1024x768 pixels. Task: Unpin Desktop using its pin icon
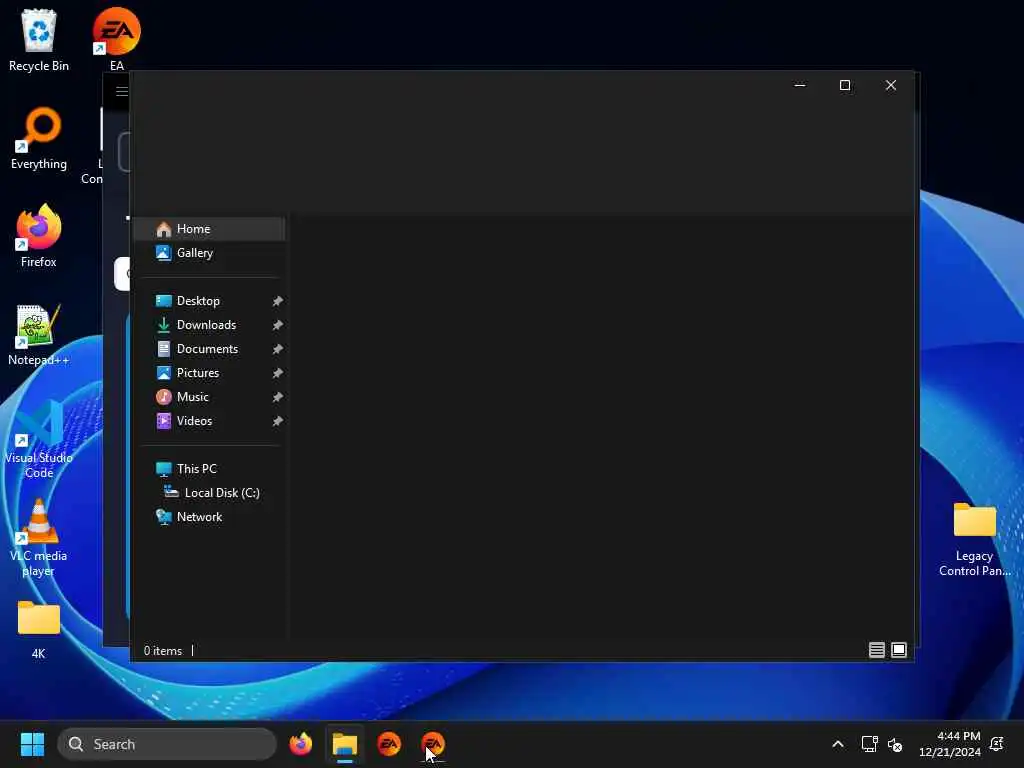278,301
